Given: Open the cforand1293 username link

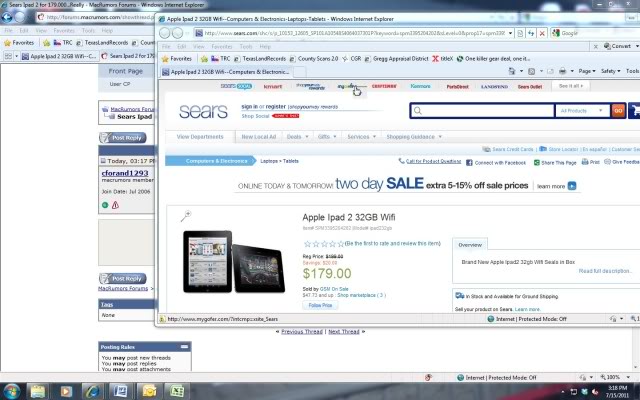Looking at the screenshot, I should [125, 173].
